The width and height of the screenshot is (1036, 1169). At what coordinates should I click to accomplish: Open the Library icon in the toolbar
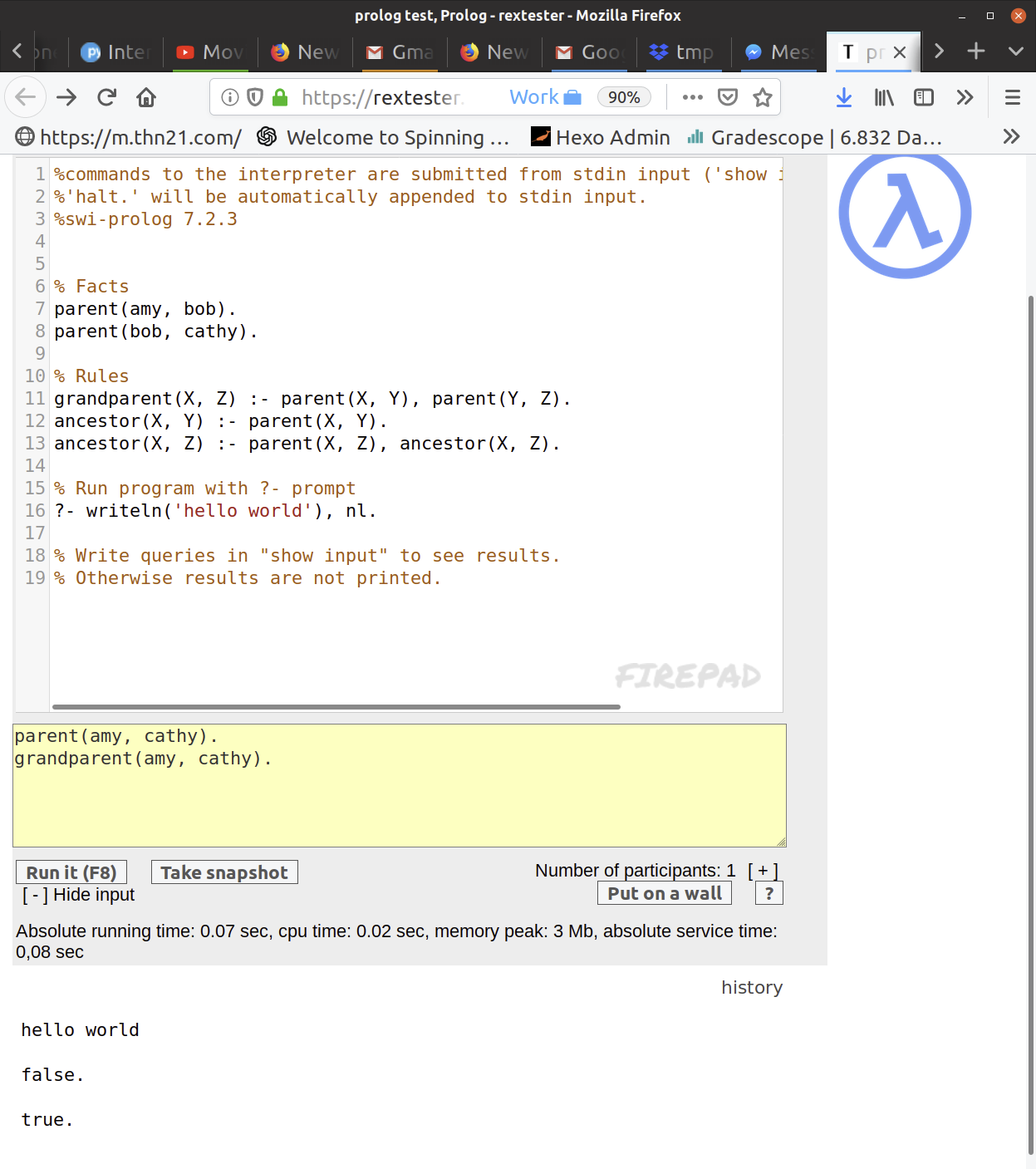tap(883, 97)
